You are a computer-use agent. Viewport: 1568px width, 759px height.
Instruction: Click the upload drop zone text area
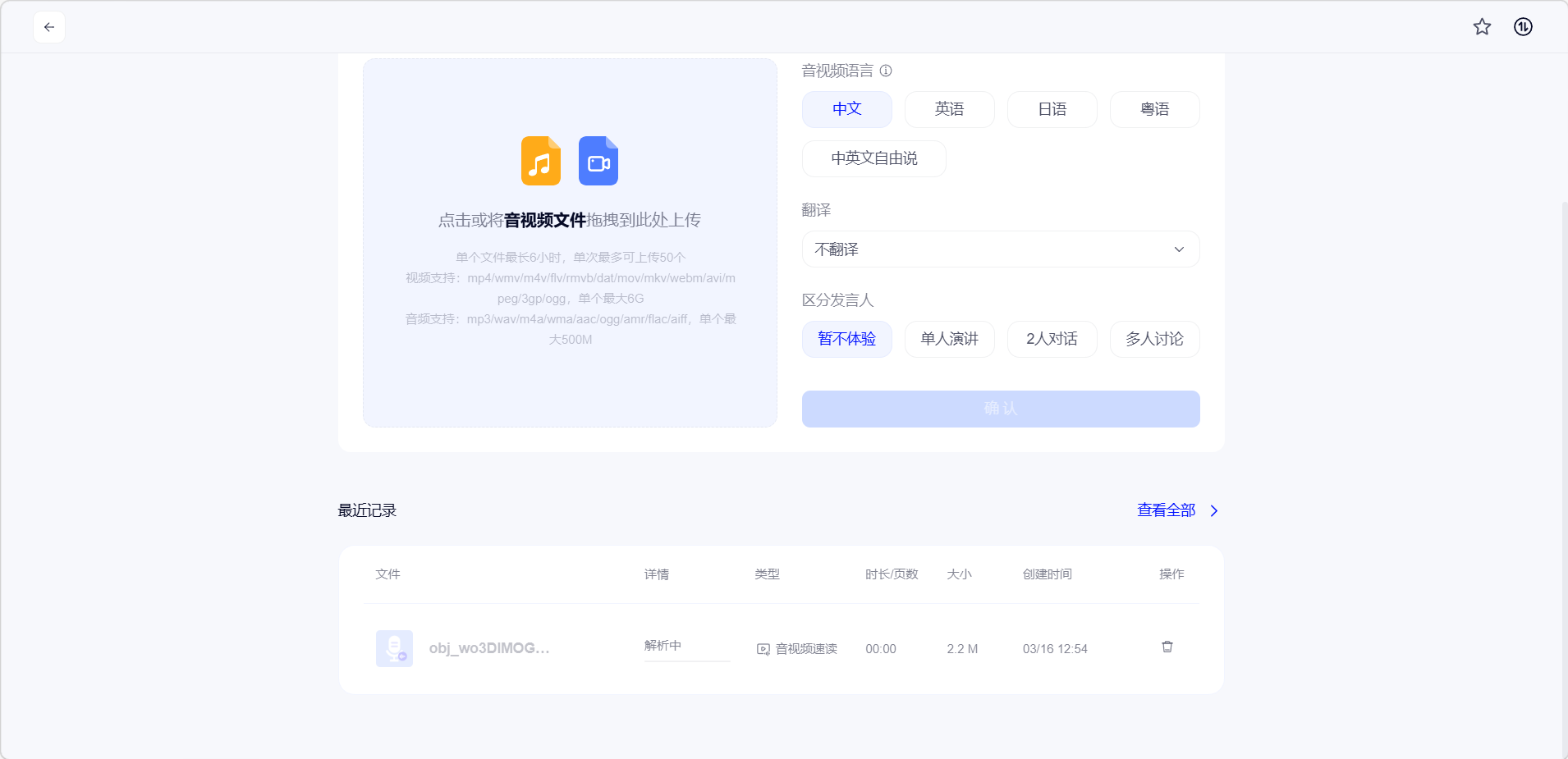point(570,220)
